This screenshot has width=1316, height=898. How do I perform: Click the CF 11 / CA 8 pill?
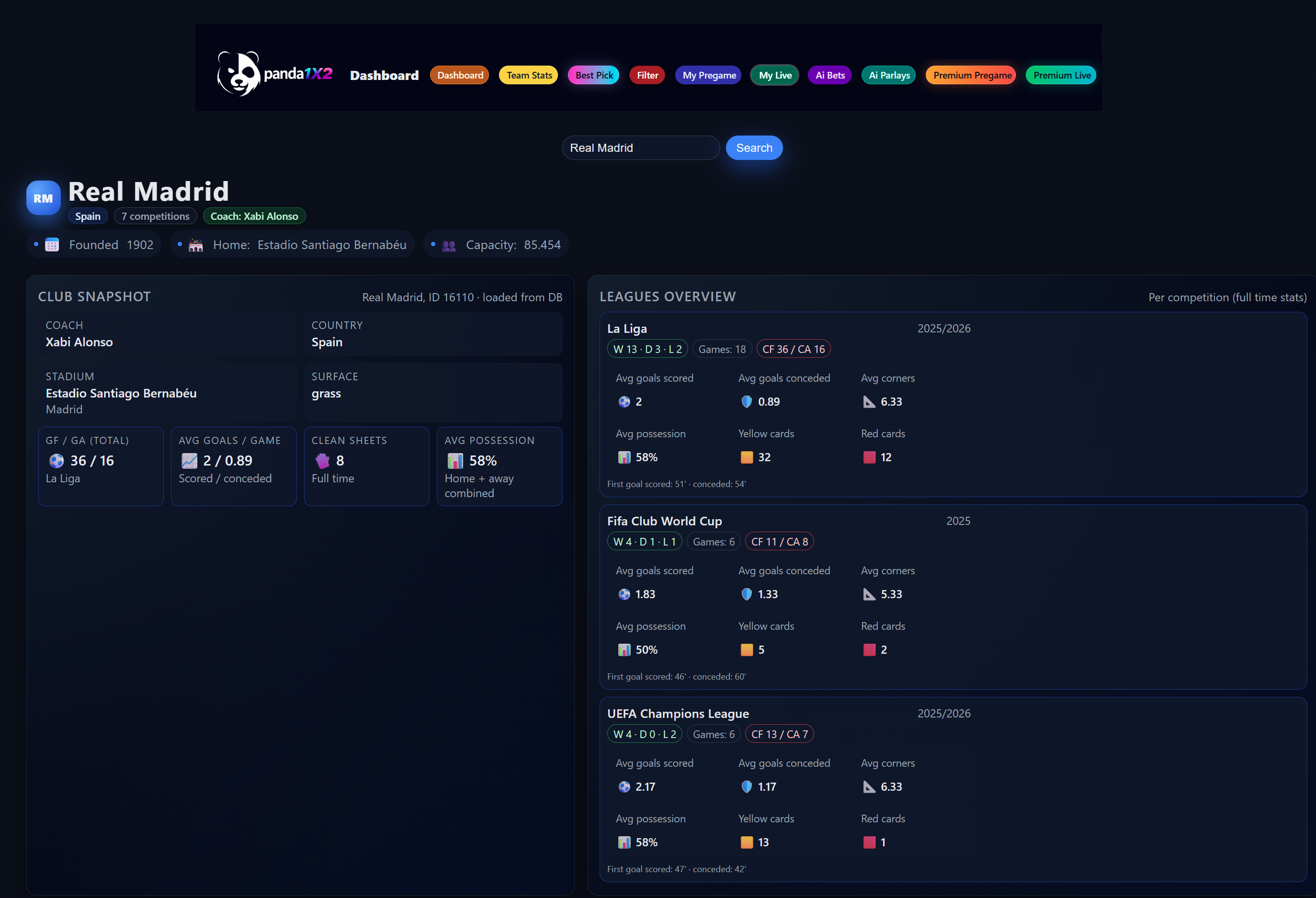point(779,542)
